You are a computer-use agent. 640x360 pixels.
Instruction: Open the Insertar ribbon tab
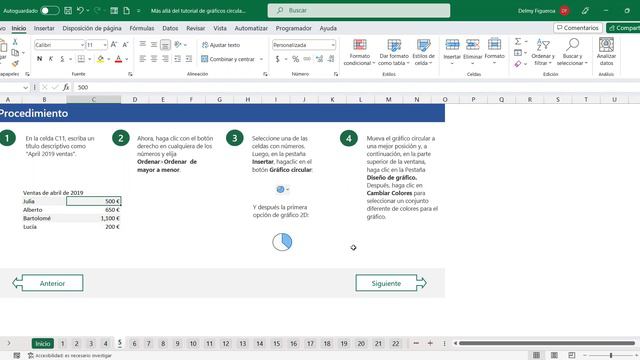[x=44, y=28]
